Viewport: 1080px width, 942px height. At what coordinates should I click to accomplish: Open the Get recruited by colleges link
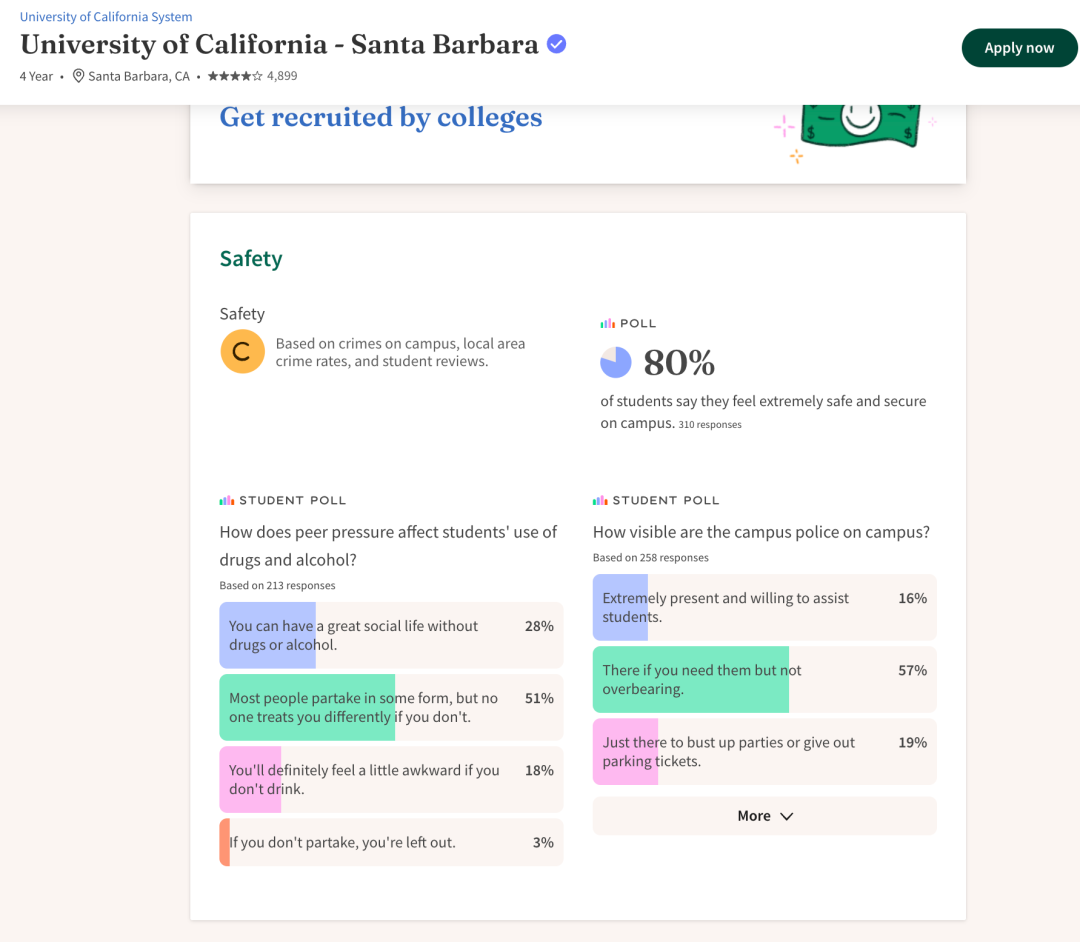[x=381, y=117]
